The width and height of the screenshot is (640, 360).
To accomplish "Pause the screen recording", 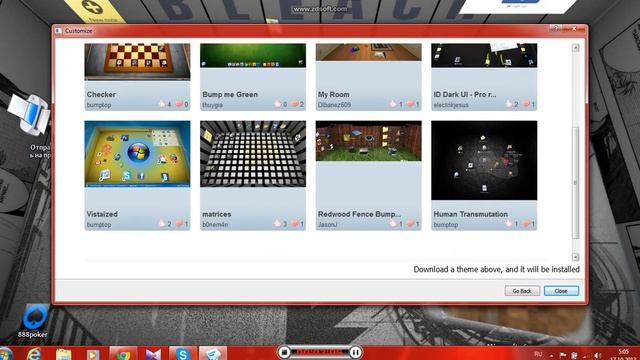I will pos(356,352).
